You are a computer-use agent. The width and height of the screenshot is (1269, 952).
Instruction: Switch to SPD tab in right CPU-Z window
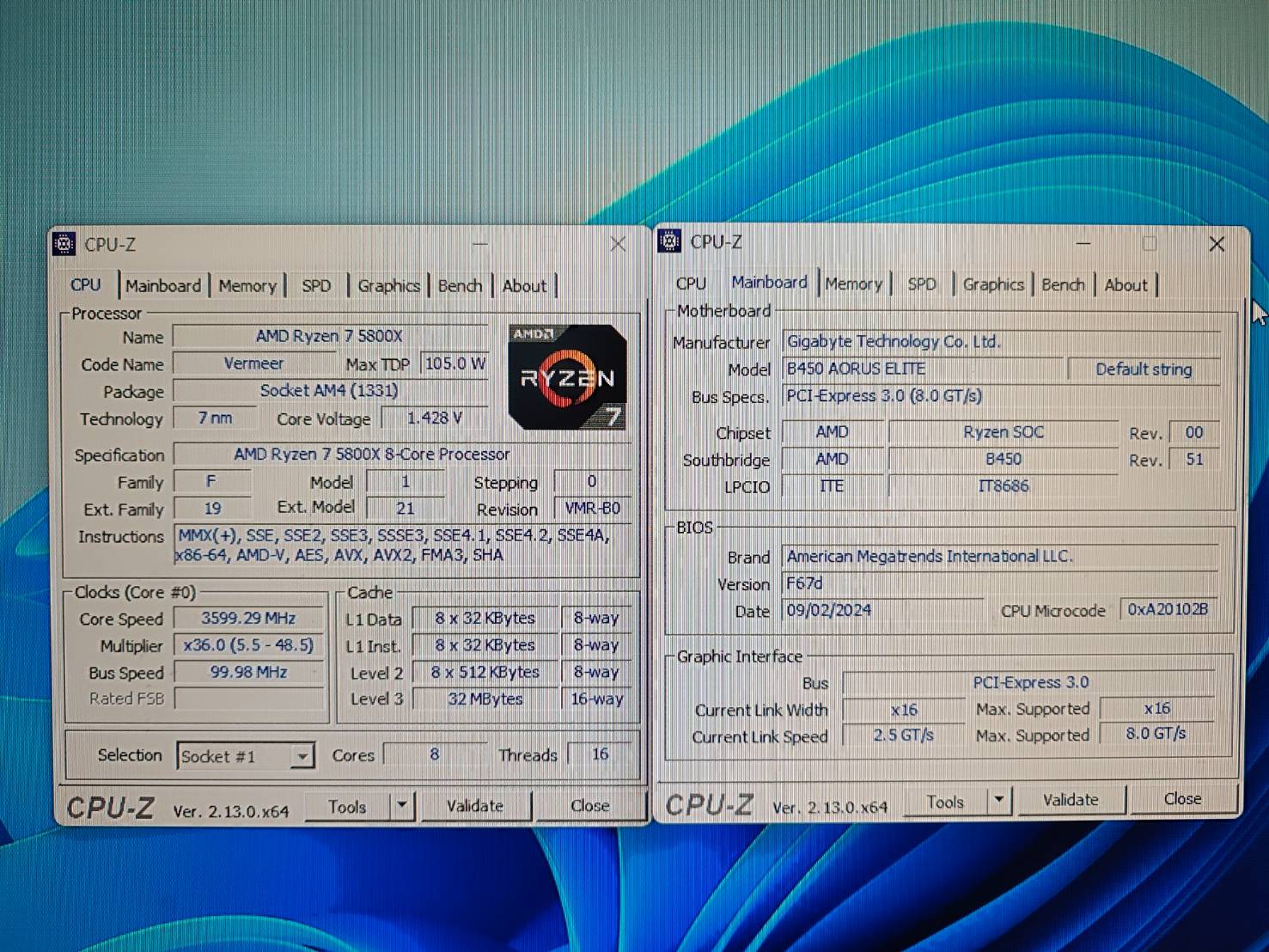click(922, 284)
